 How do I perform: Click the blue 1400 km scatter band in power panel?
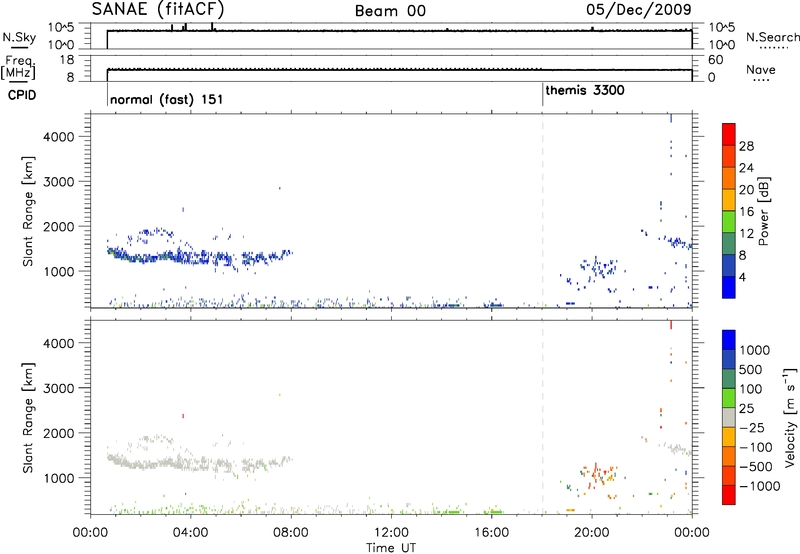click(x=199, y=256)
